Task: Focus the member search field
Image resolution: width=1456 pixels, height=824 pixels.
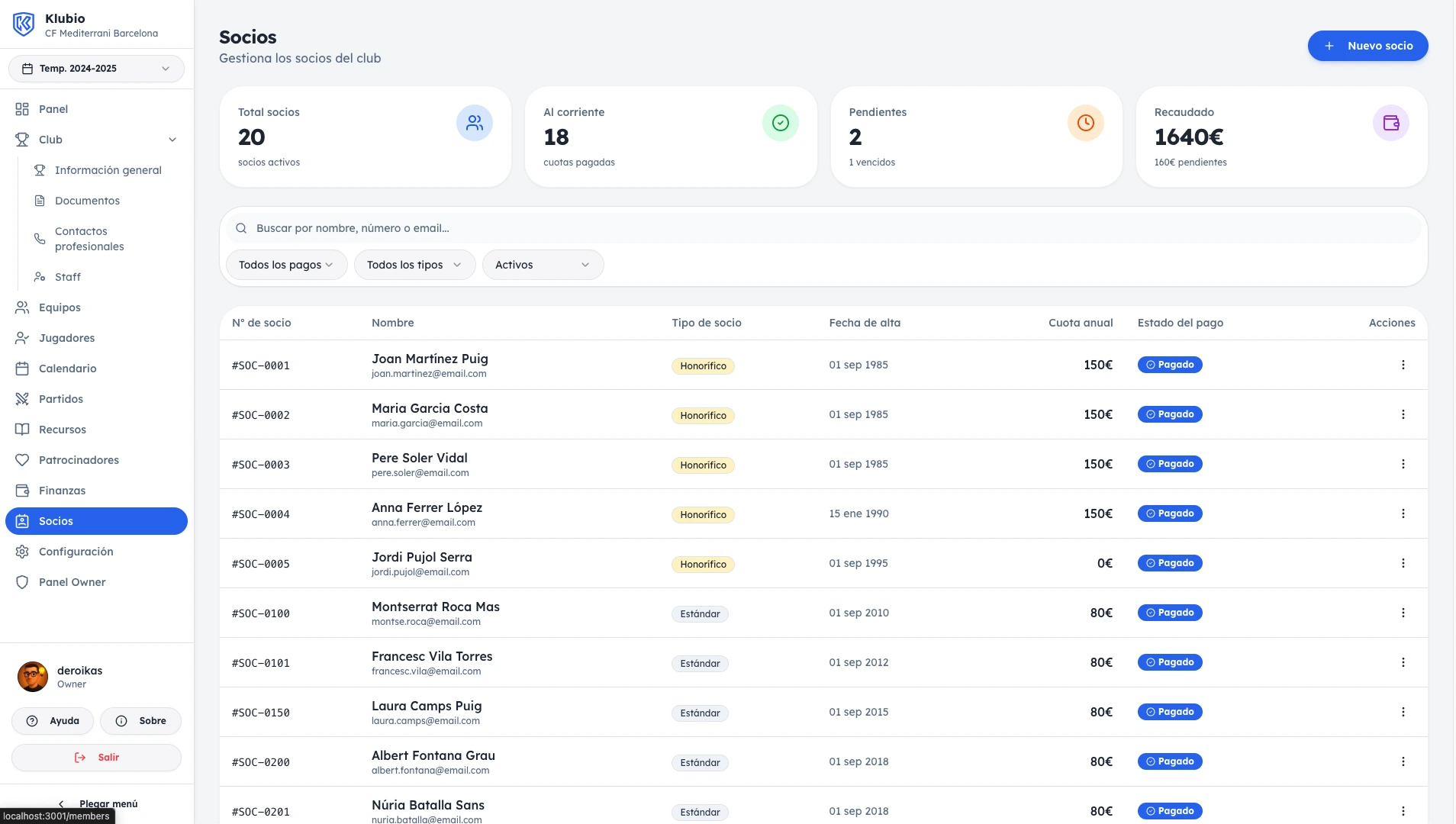Action: (824, 228)
